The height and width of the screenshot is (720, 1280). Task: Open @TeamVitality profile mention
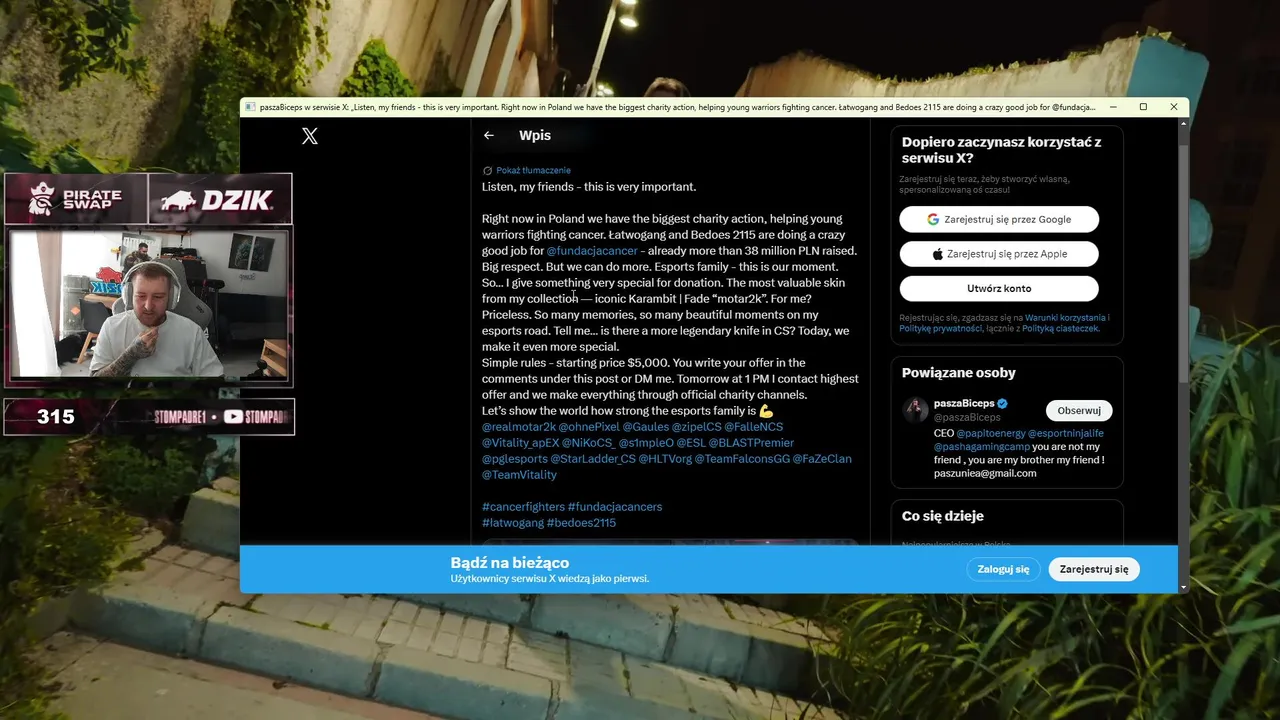pyautogui.click(x=519, y=475)
